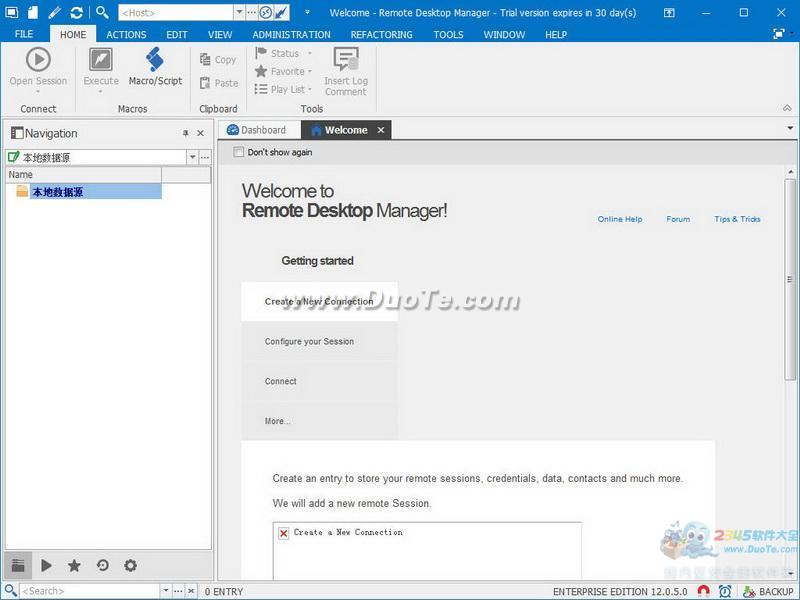This screenshot has width=800, height=600.
Task: Select Configure your Session step
Action: [319, 341]
